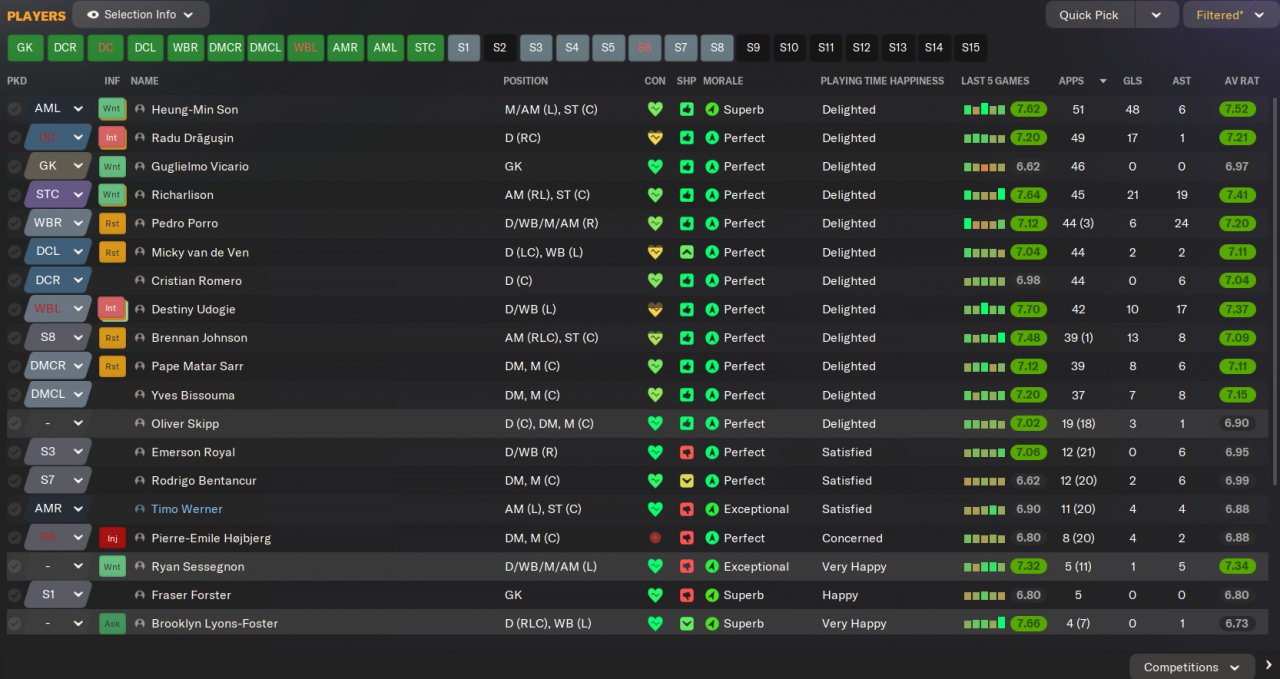The width and height of the screenshot is (1280, 679).
Task: Click the person icon beside Guglielmo Vicario
Action: [140, 166]
